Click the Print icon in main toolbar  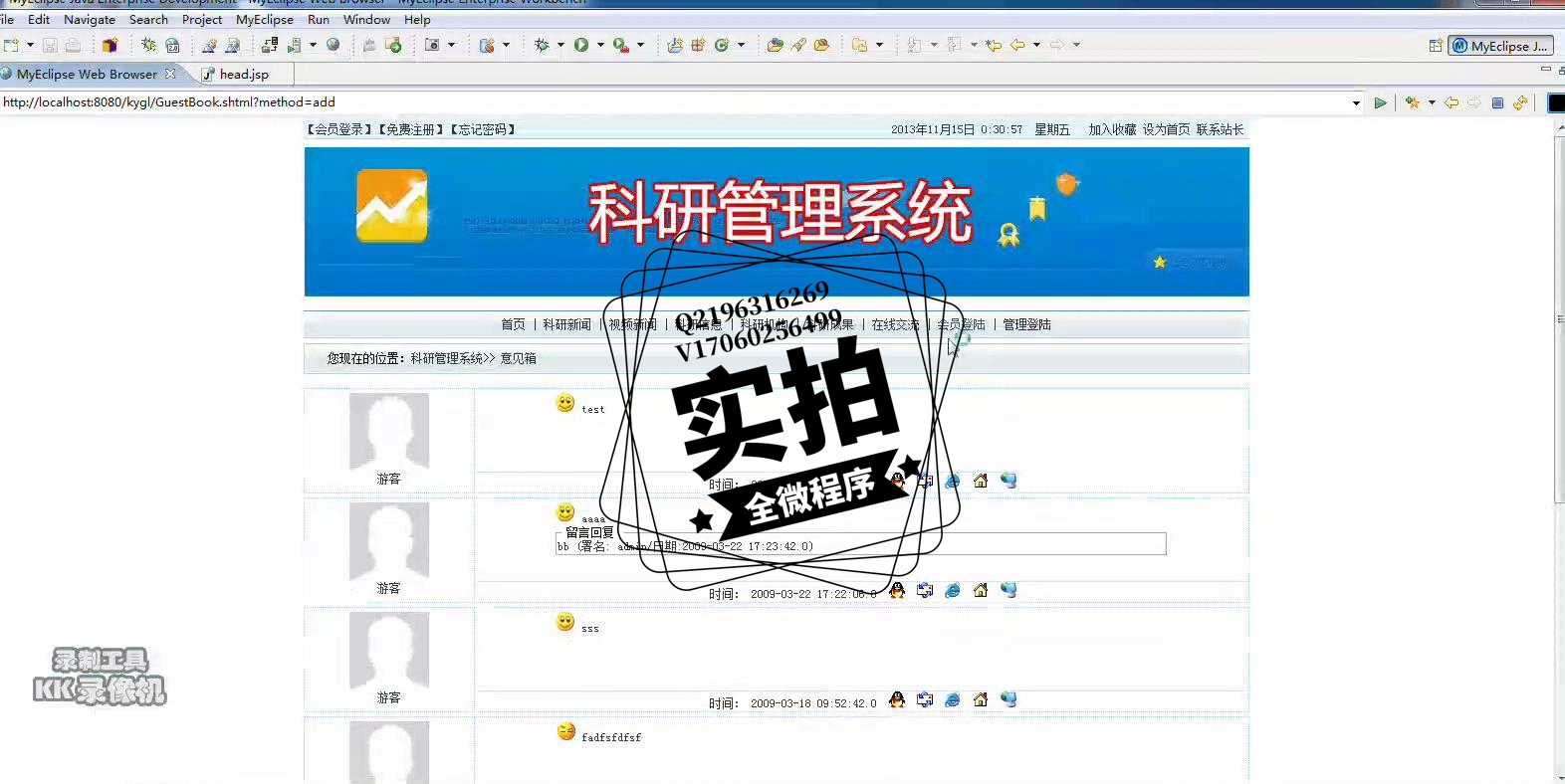[x=73, y=45]
